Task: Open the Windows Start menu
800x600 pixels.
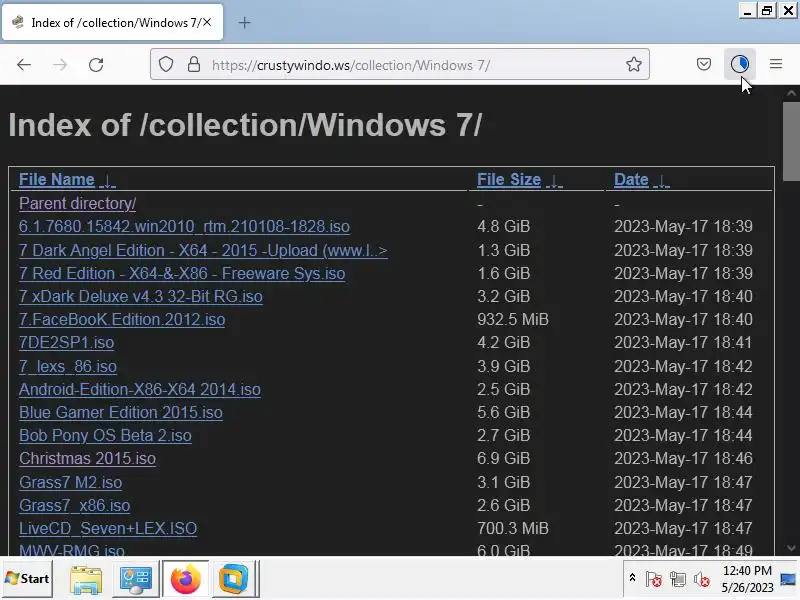Action: (x=27, y=579)
